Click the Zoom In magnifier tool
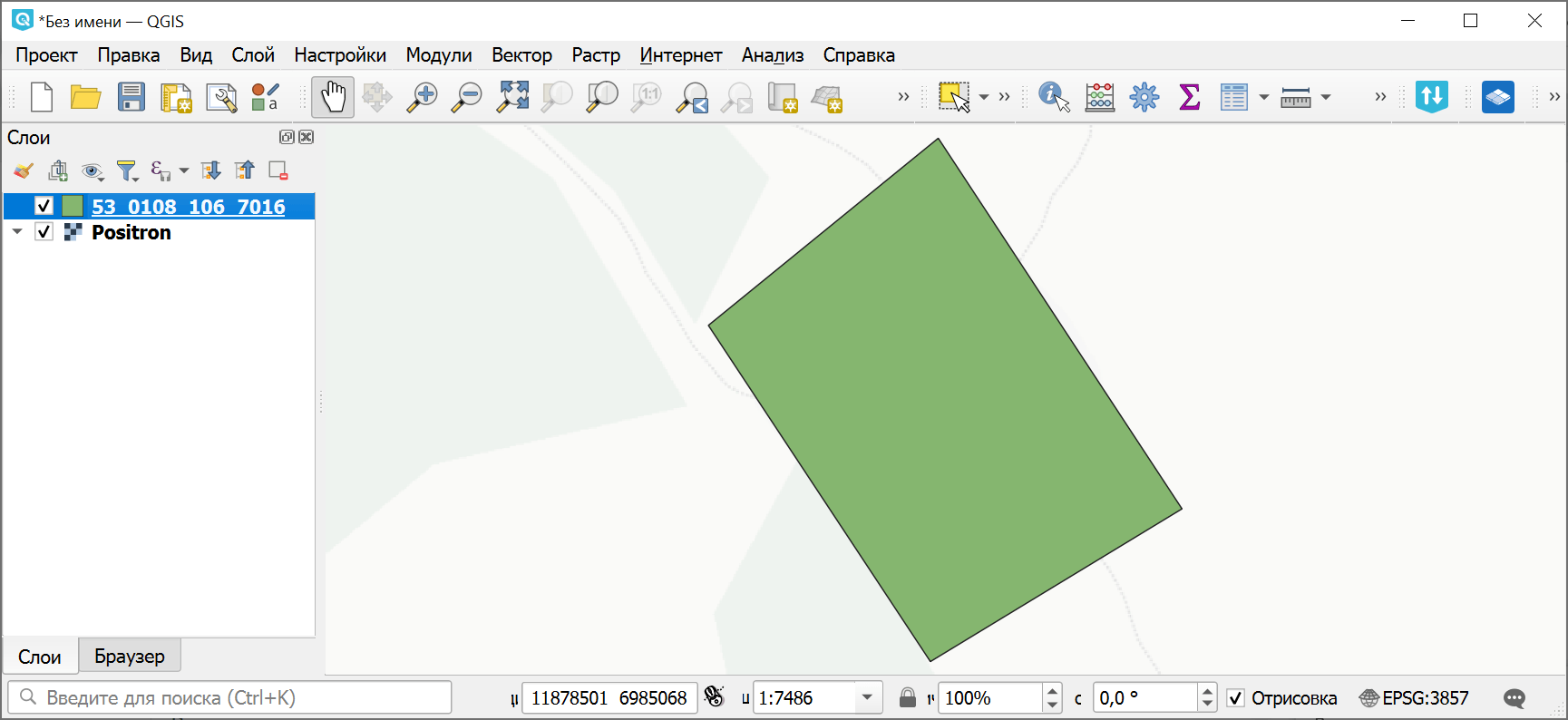The height and width of the screenshot is (720, 1568). [x=422, y=97]
